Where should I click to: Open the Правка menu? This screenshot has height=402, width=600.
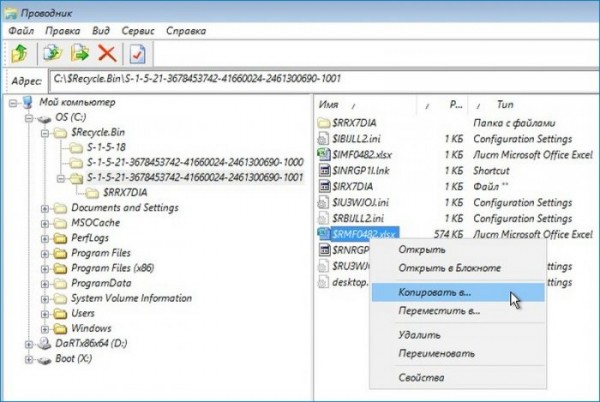tap(63, 31)
